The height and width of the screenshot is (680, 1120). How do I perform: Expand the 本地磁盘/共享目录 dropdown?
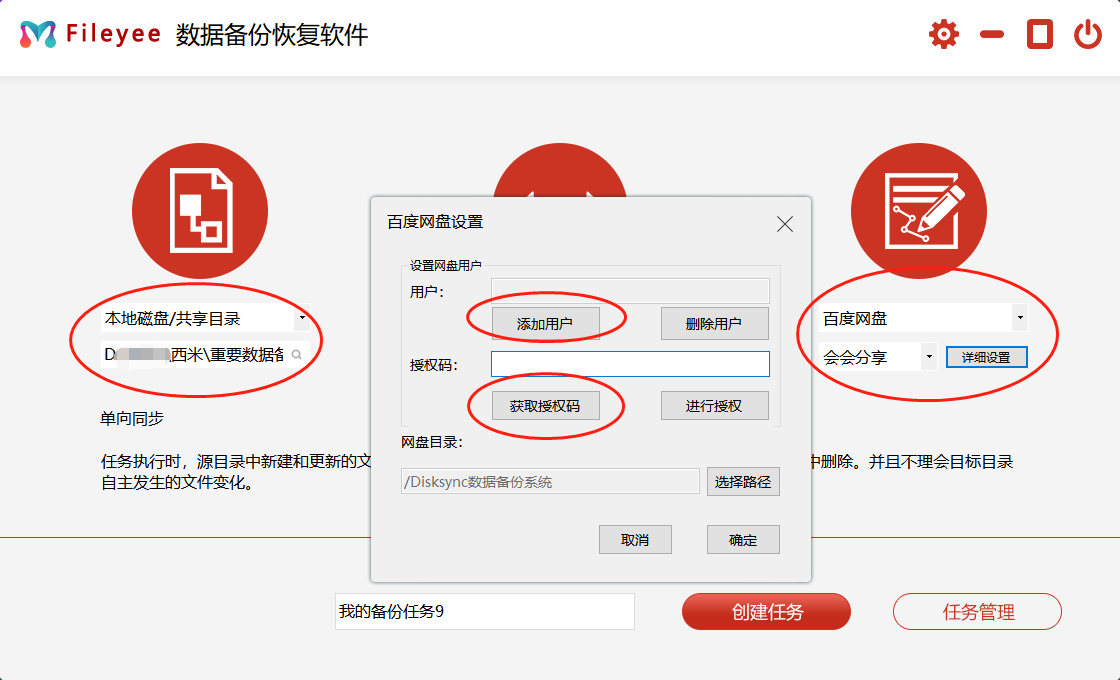[x=302, y=319]
